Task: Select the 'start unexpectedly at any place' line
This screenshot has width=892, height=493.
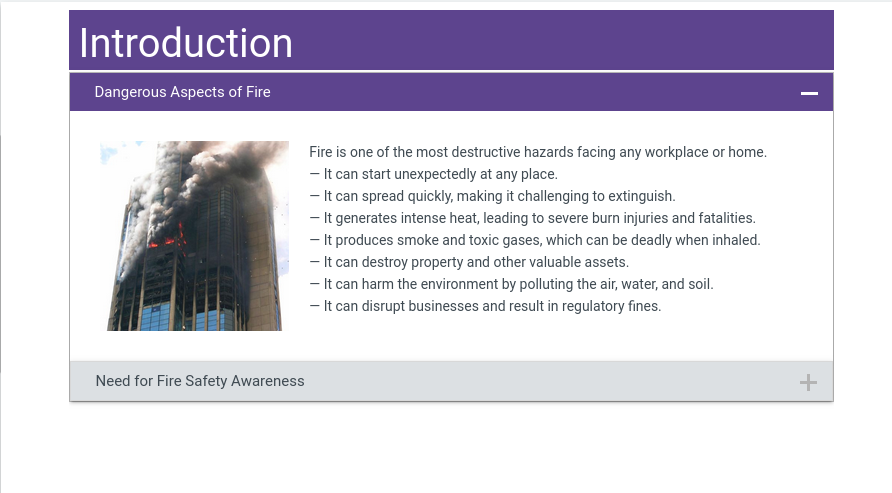Action: pos(433,174)
